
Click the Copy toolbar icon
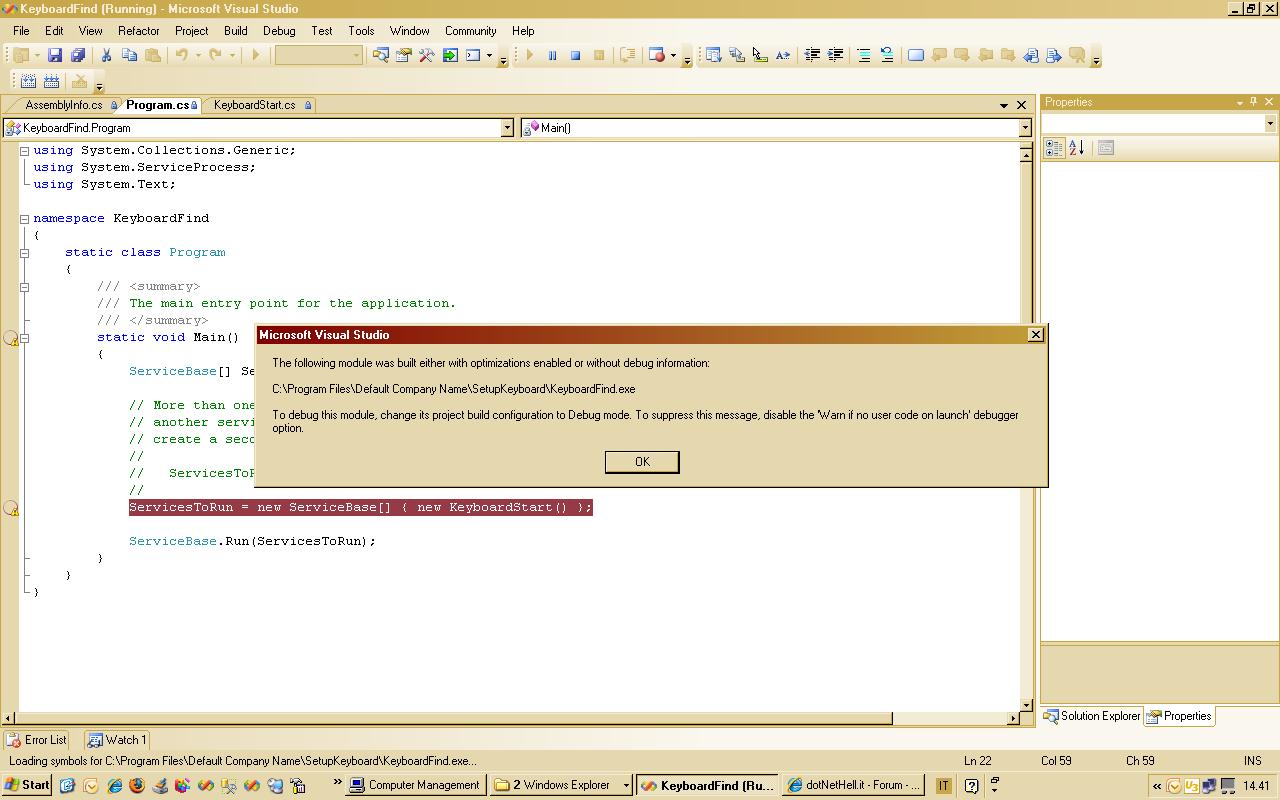(129, 55)
